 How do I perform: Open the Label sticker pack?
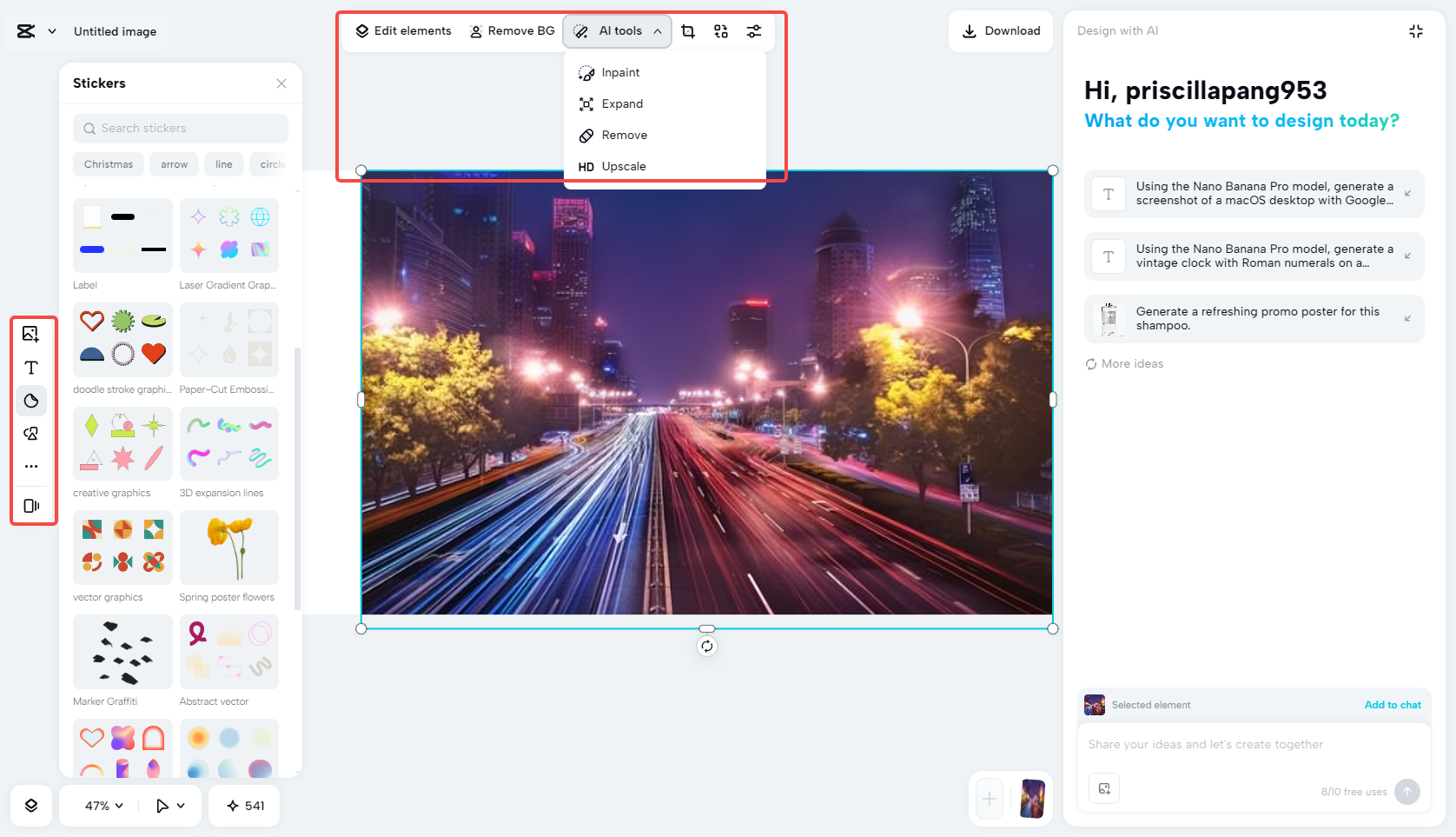pyautogui.click(x=122, y=236)
